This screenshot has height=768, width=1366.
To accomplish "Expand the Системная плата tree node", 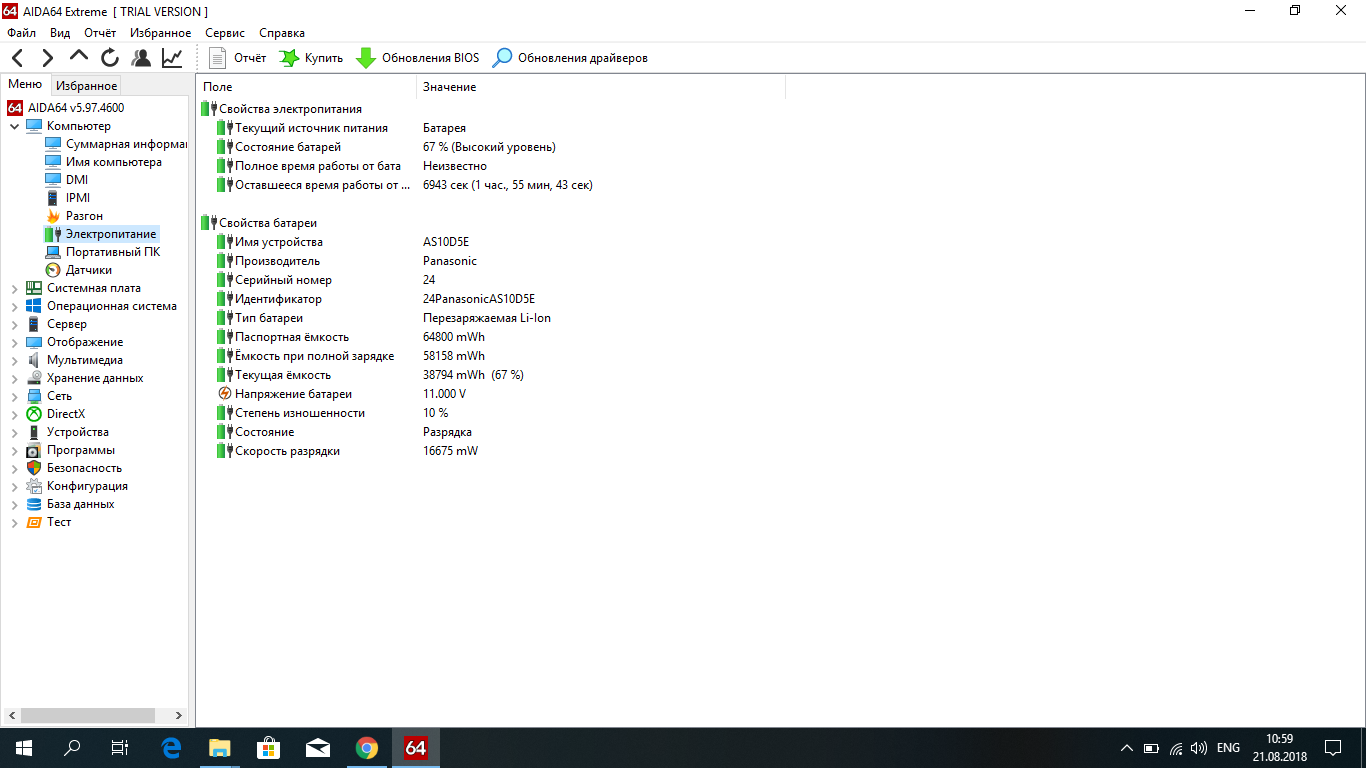I will 14,289.
